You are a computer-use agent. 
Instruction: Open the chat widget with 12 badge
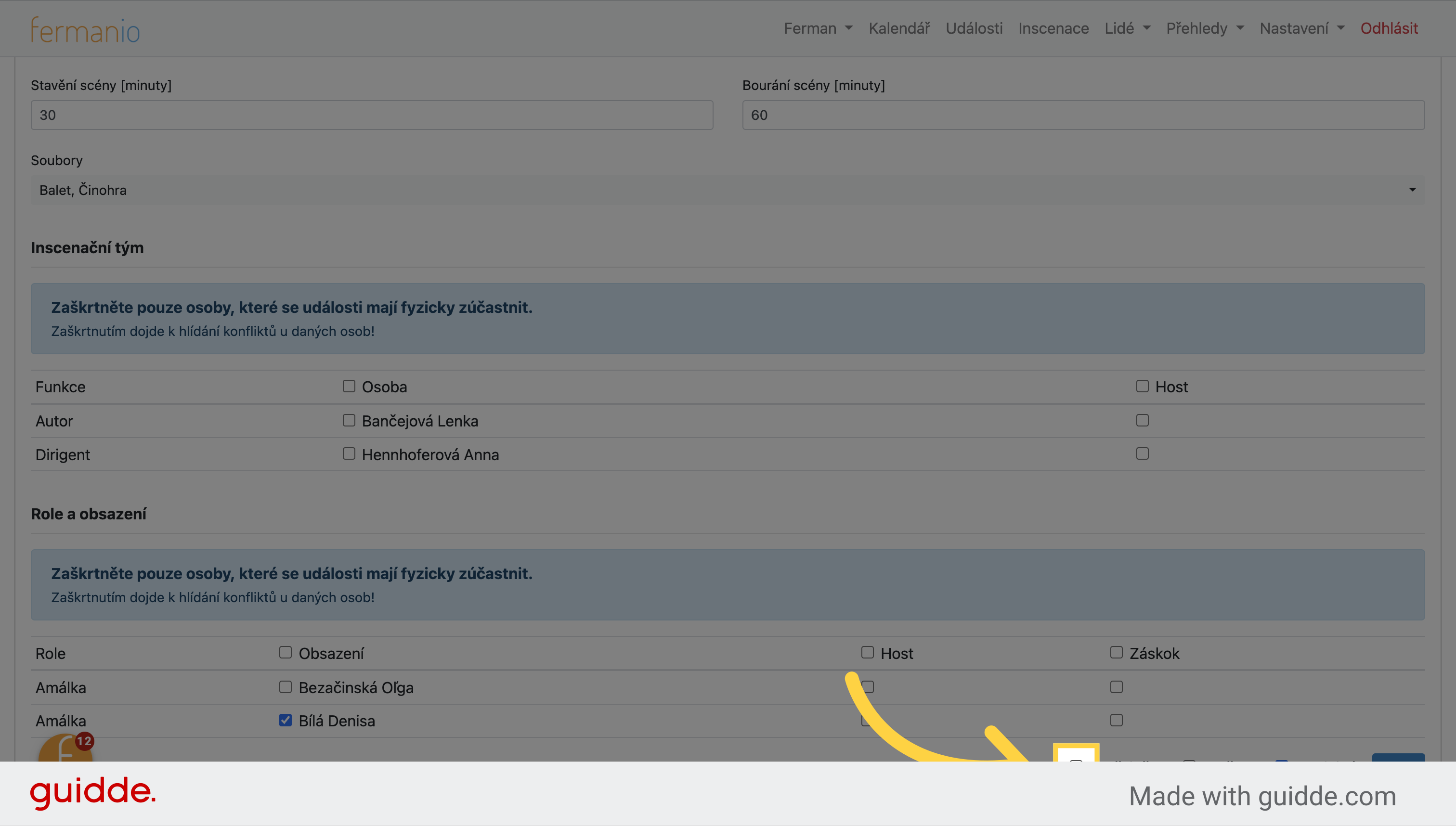[x=65, y=748]
